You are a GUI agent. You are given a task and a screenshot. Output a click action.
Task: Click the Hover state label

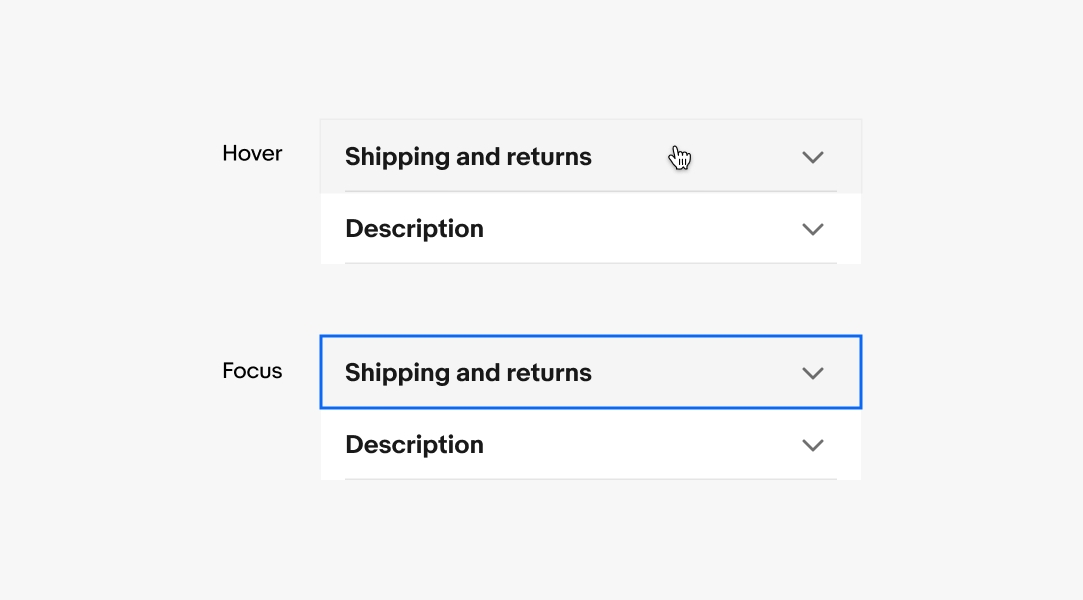[x=252, y=154]
